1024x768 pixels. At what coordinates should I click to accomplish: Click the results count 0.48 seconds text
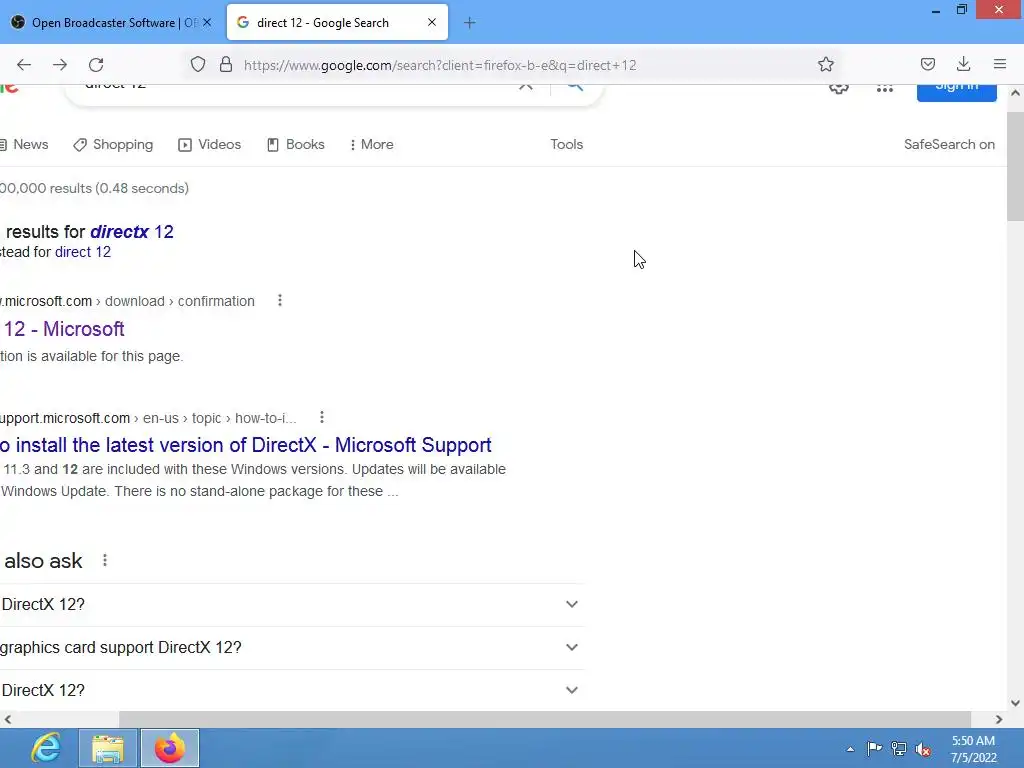(94, 188)
